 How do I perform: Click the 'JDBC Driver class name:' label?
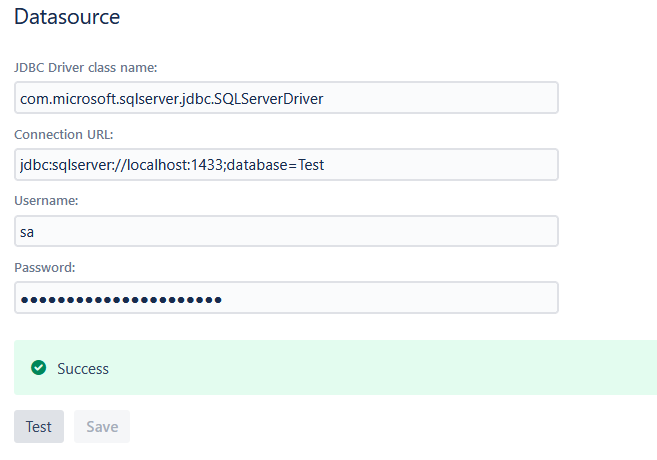(x=86, y=67)
